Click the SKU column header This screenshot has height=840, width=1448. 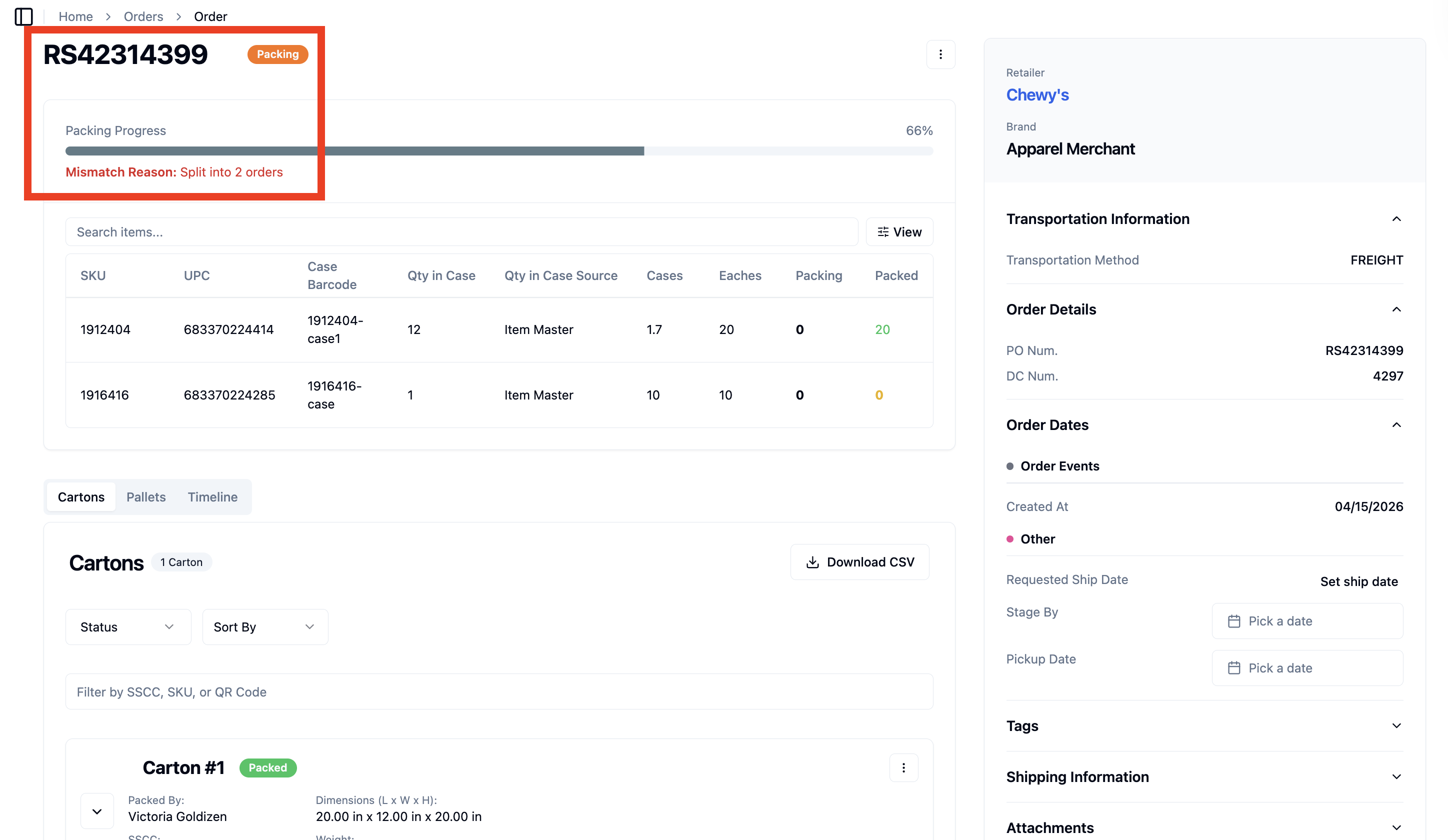point(93,276)
